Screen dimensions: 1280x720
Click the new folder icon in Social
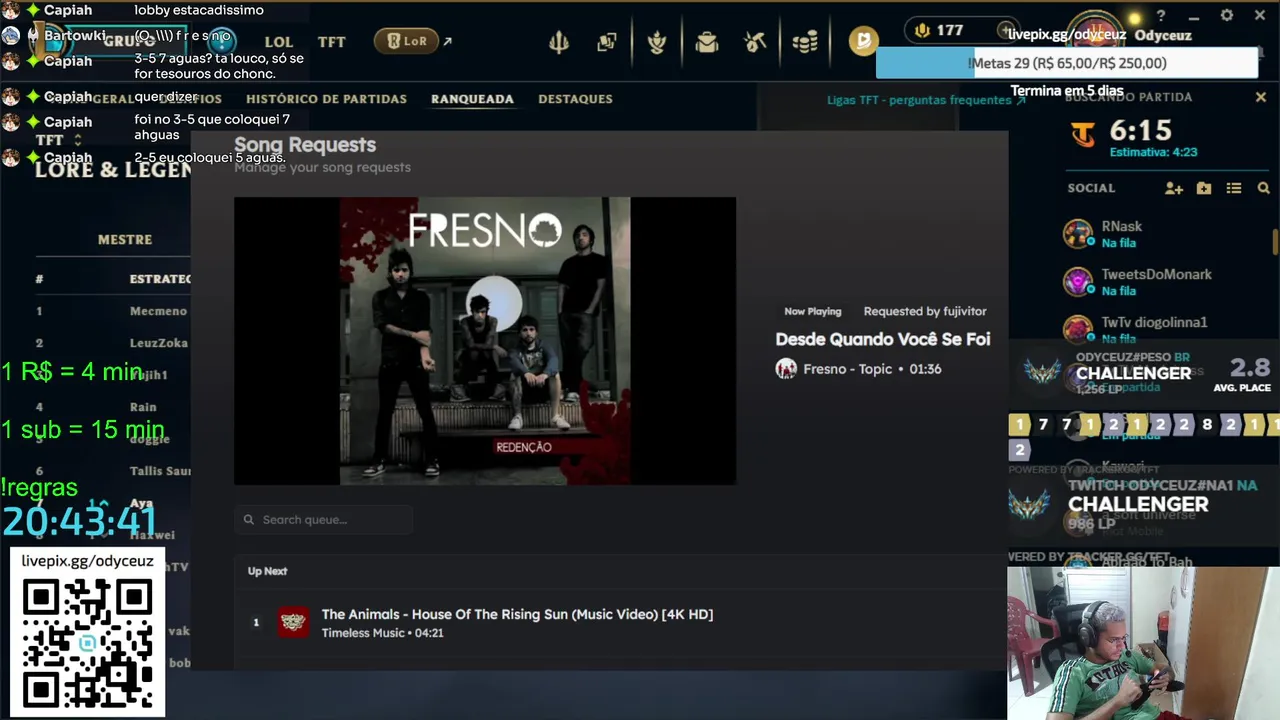1204,188
